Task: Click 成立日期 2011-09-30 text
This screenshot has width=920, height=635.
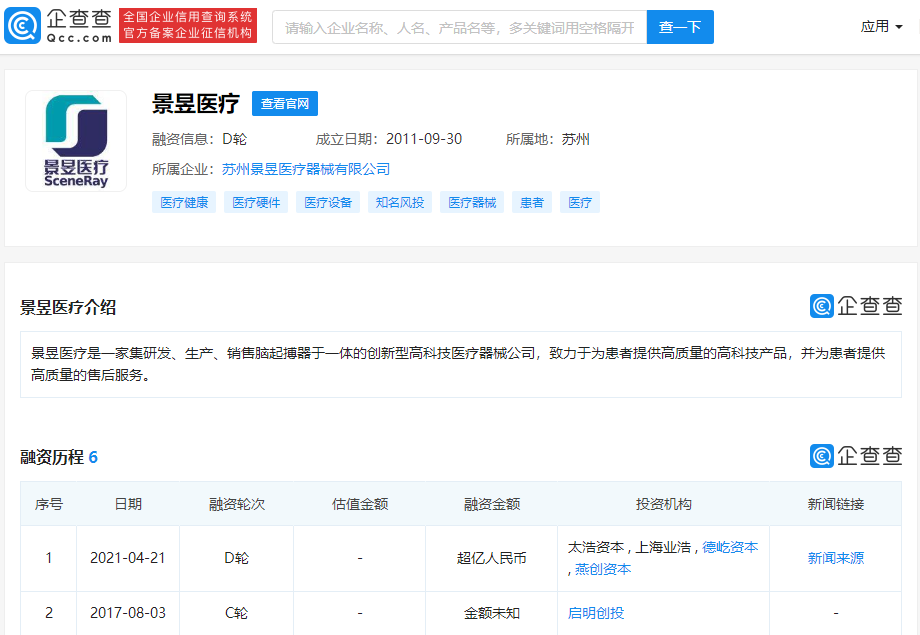Action: [x=388, y=139]
